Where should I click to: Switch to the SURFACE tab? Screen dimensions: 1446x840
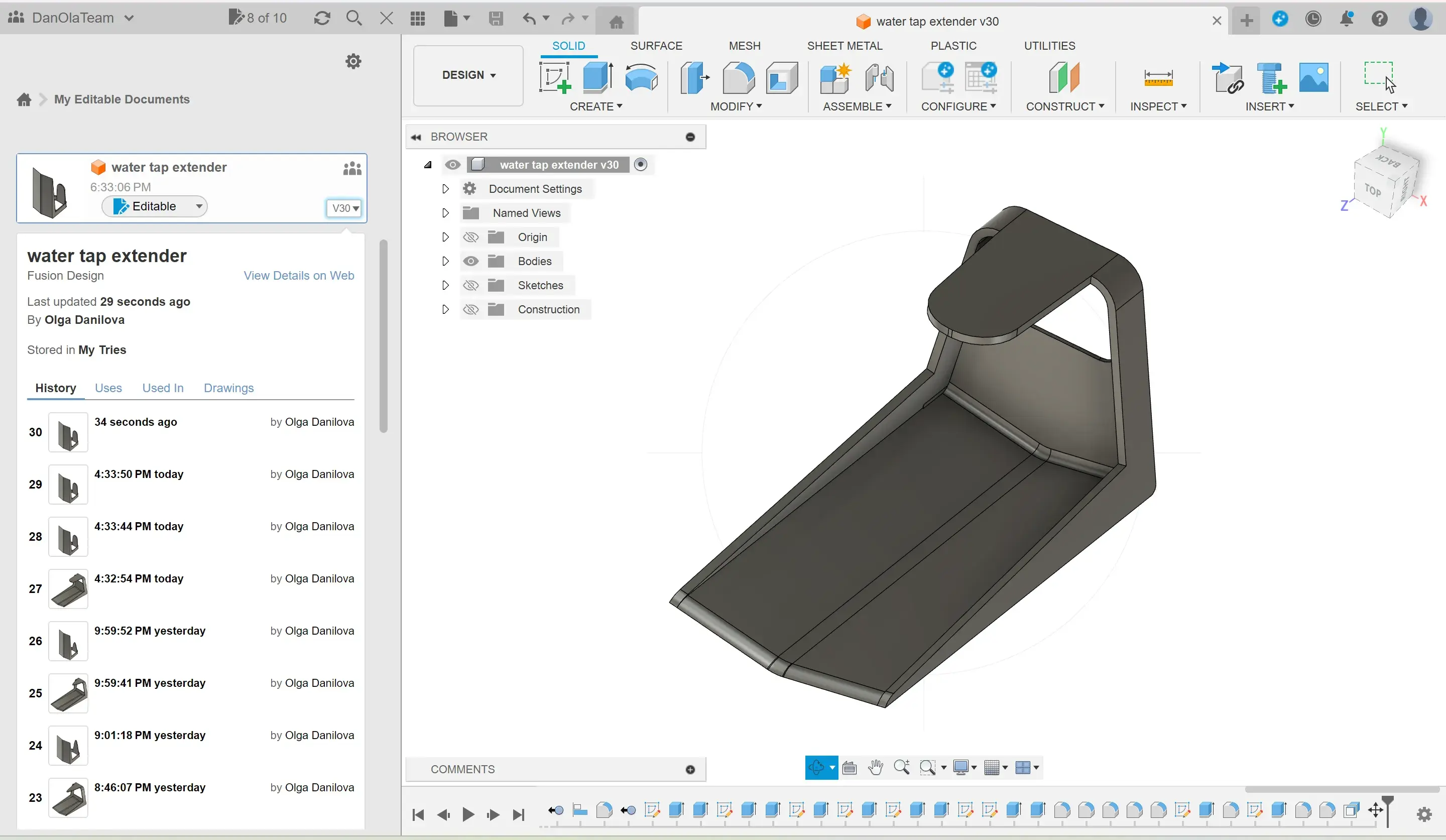pos(656,45)
